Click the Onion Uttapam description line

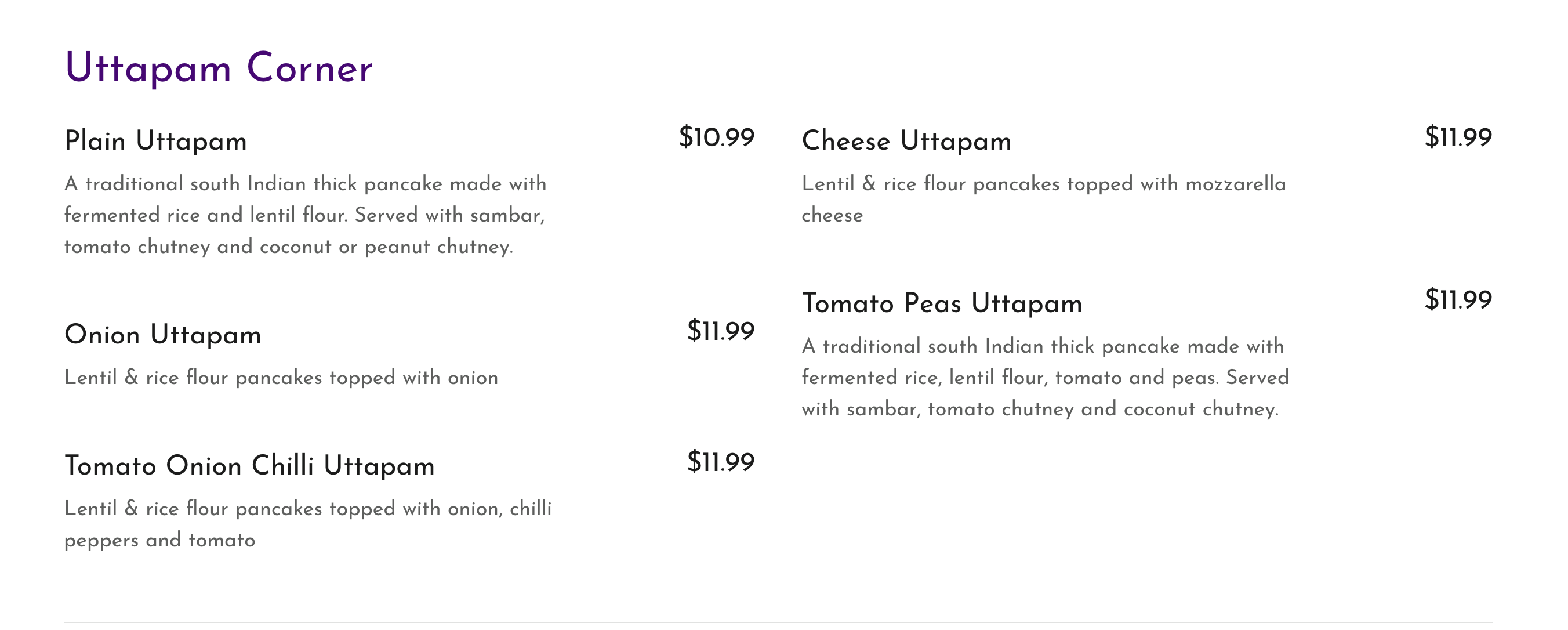(281, 378)
